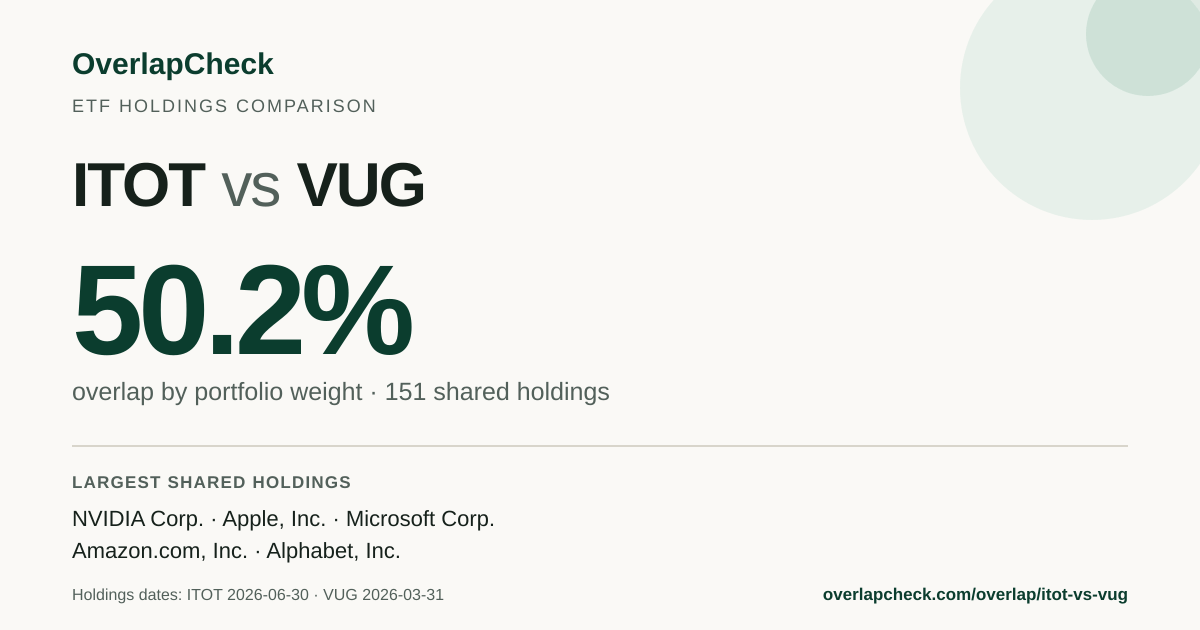
Task: Select Amazon.com, Inc. in shared holdings
Action: 160,551
